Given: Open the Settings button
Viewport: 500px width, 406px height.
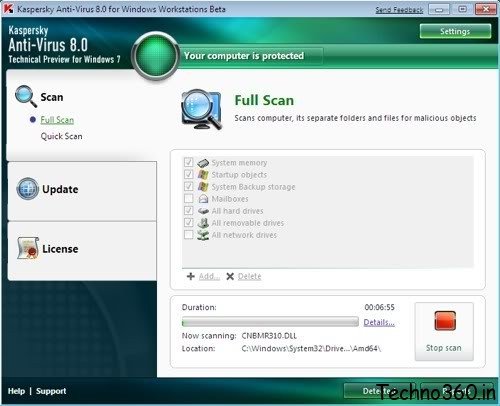Looking at the screenshot, I should (455, 31).
